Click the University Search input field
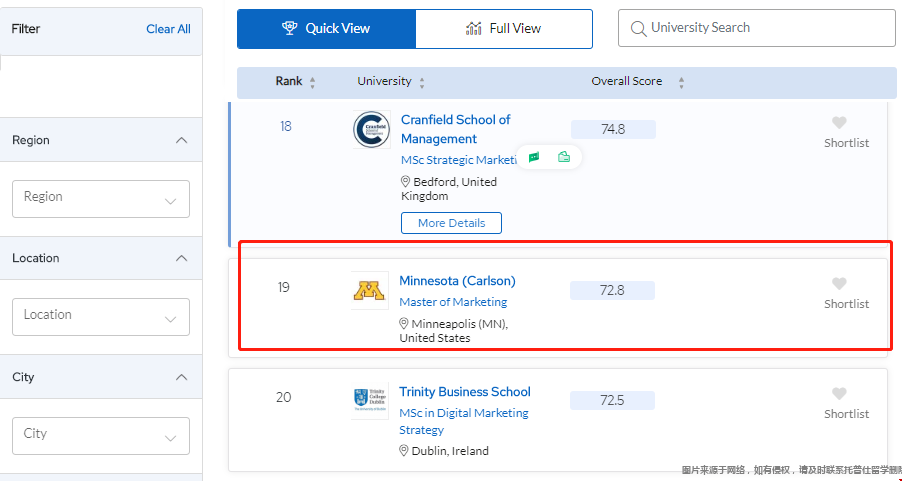The image size is (902, 481). point(756,28)
